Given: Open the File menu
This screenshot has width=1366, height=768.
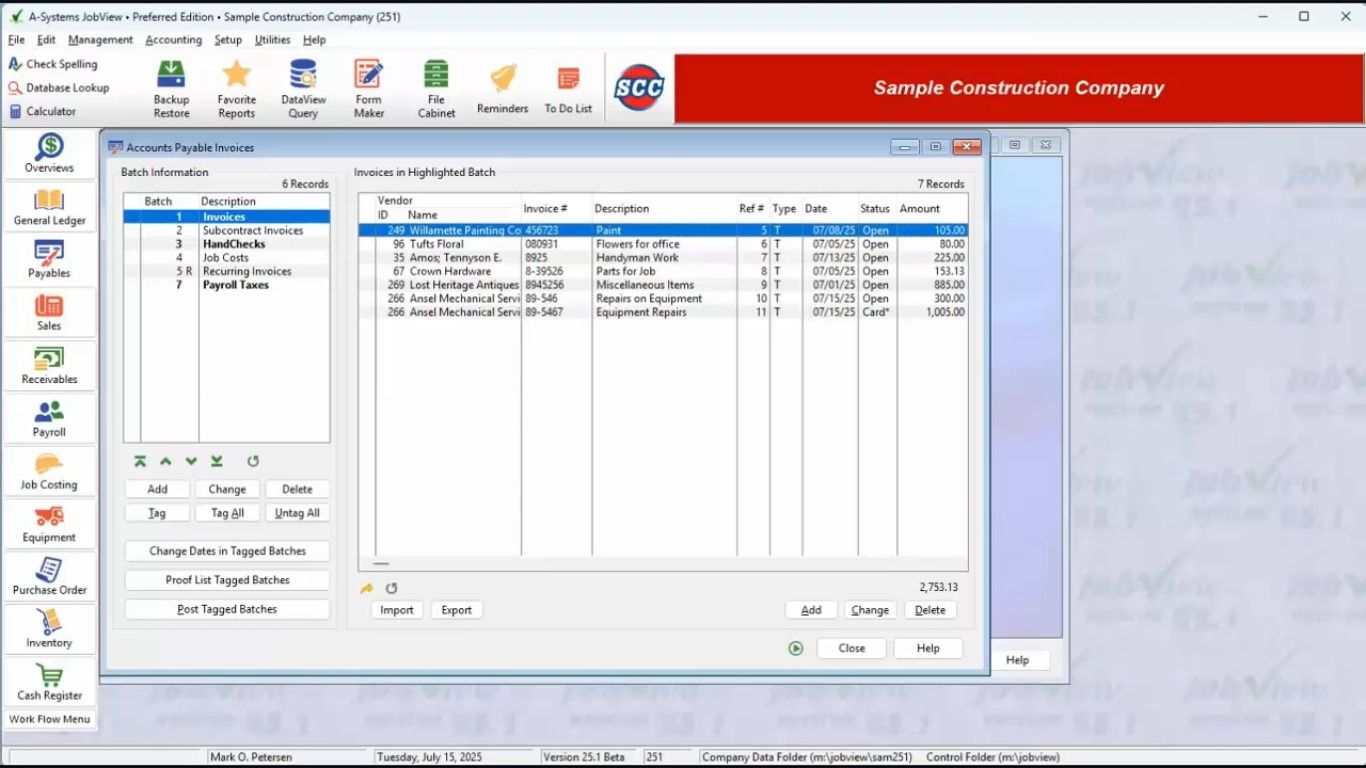Looking at the screenshot, I should [x=17, y=40].
